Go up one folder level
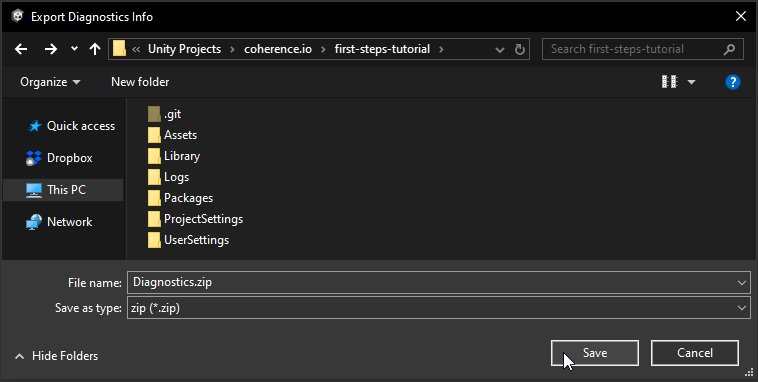Image resolution: width=758 pixels, height=382 pixels. pos(95,49)
